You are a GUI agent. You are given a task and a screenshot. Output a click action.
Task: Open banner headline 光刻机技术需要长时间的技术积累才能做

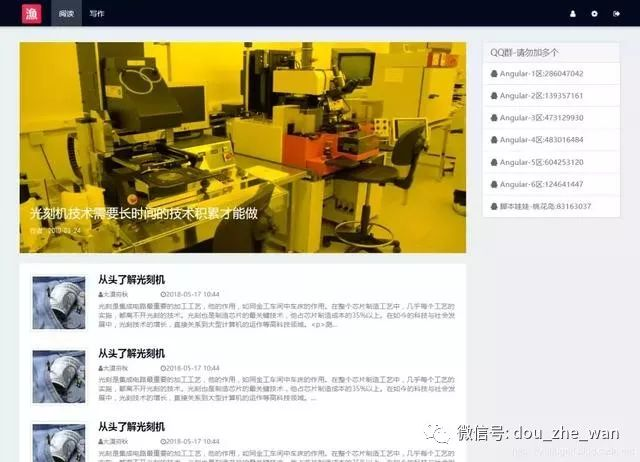(144, 213)
